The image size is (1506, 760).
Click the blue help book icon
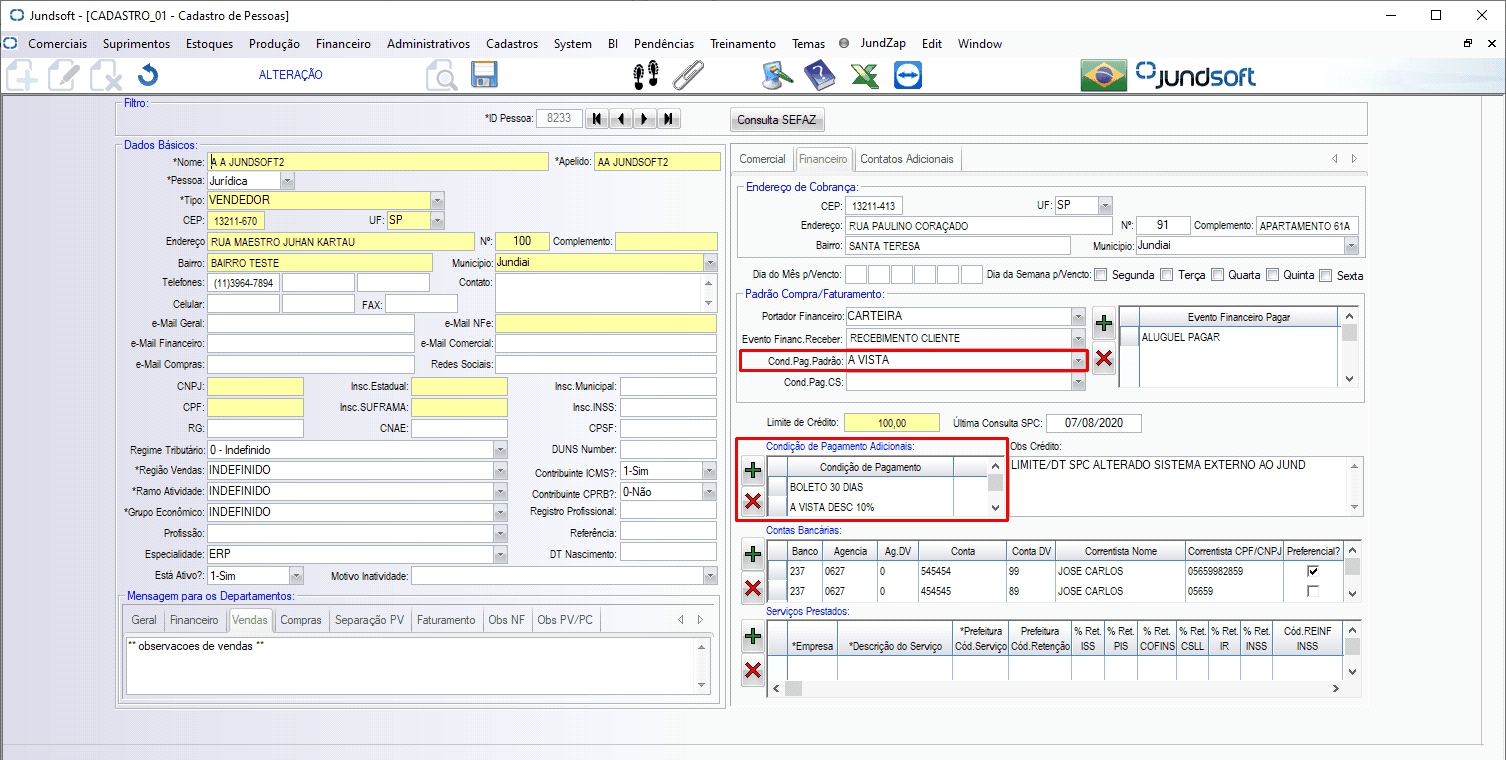(x=818, y=75)
